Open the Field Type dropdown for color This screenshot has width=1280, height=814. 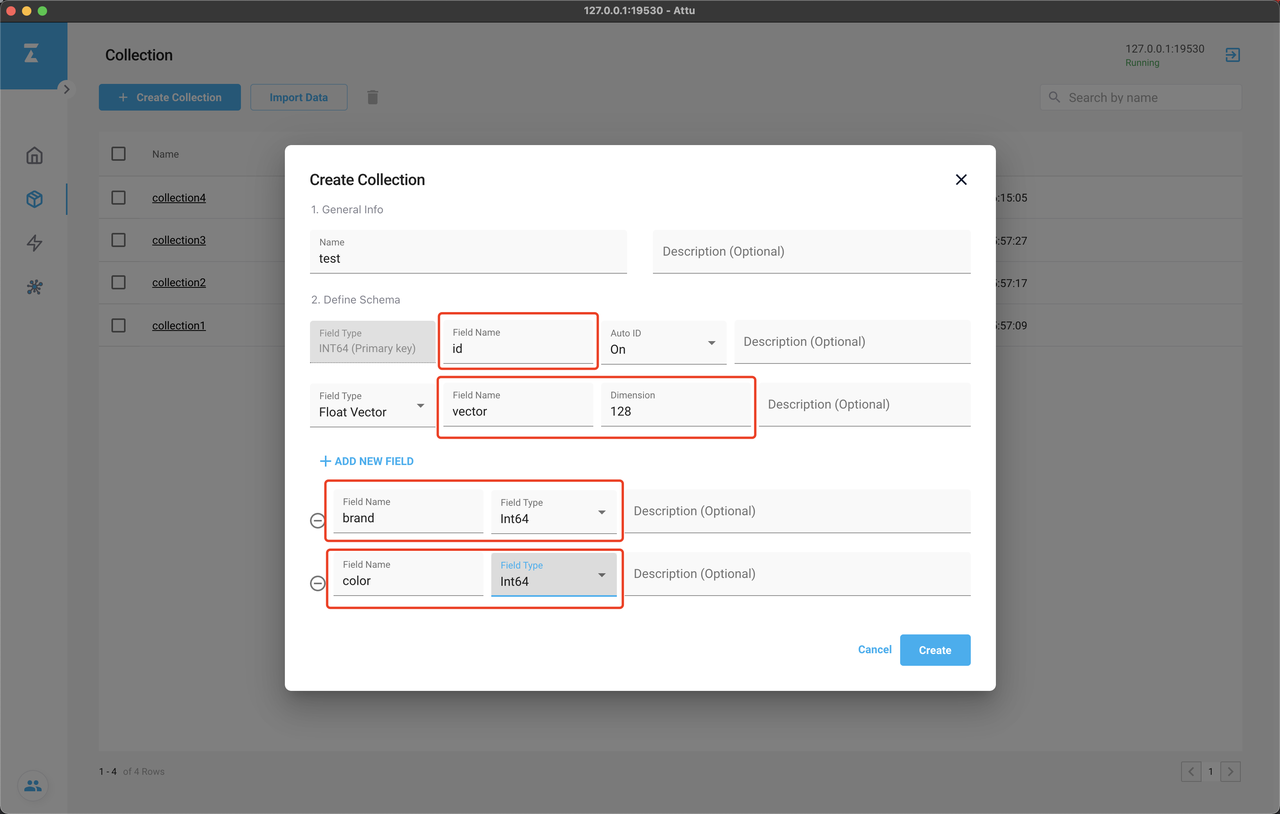point(553,574)
